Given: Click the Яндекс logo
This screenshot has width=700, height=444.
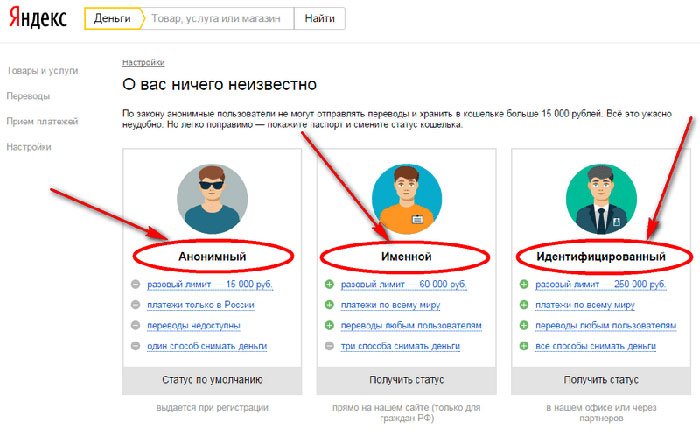Looking at the screenshot, I should coord(38,18).
